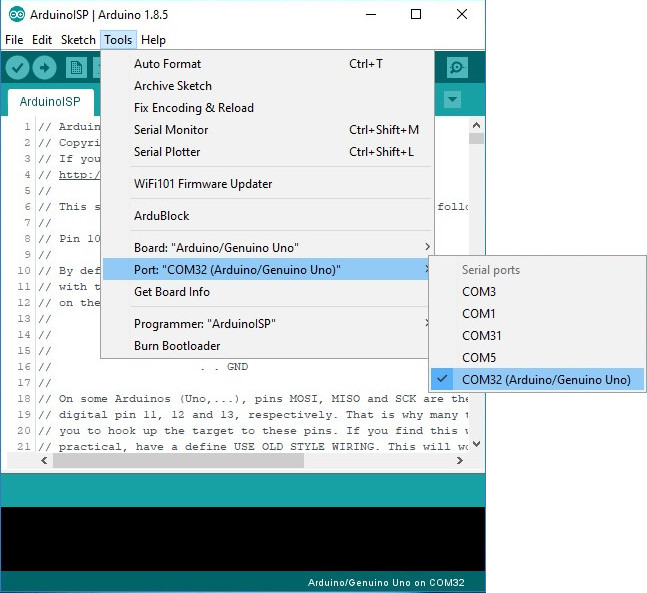The width and height of the screenshot is (647, 593).
Task: Open the File menu
Action: pos(14,40)
